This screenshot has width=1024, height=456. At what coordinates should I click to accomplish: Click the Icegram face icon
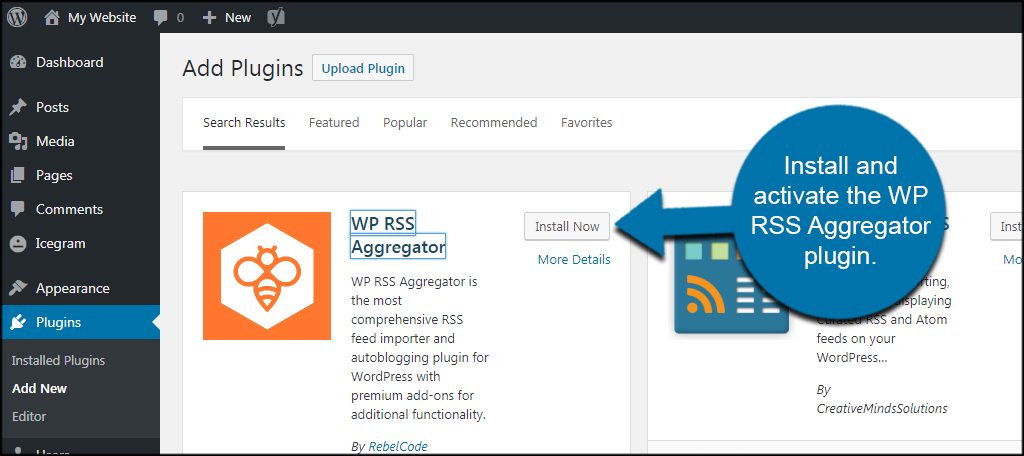click(18, 244)
